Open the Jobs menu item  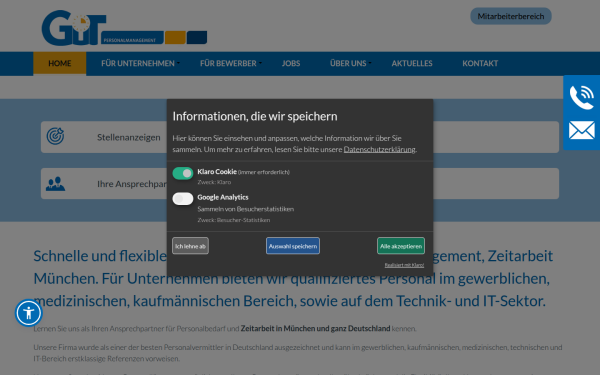(291, 64)
